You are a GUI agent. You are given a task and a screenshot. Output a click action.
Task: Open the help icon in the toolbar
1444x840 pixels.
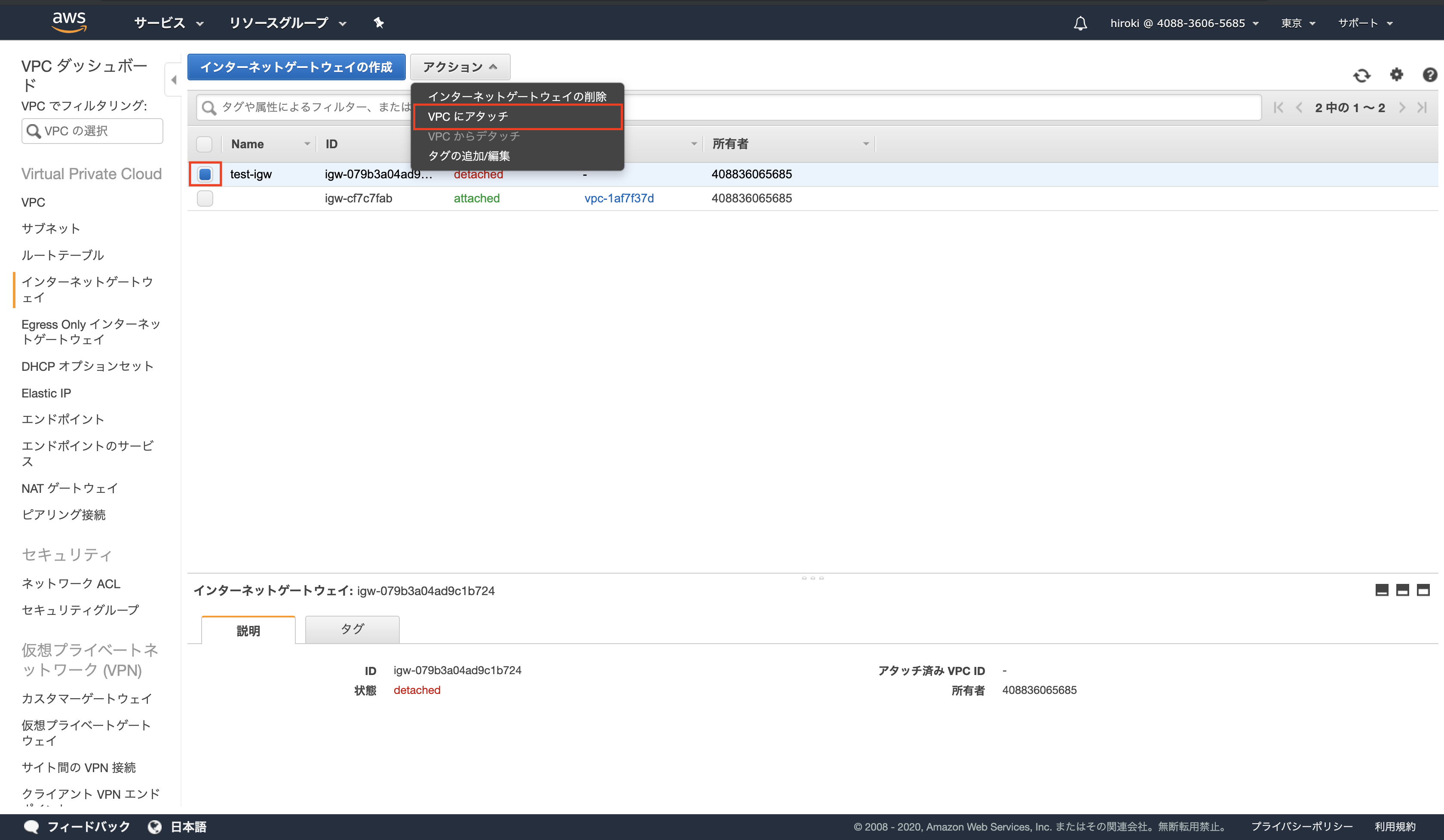1430,75
